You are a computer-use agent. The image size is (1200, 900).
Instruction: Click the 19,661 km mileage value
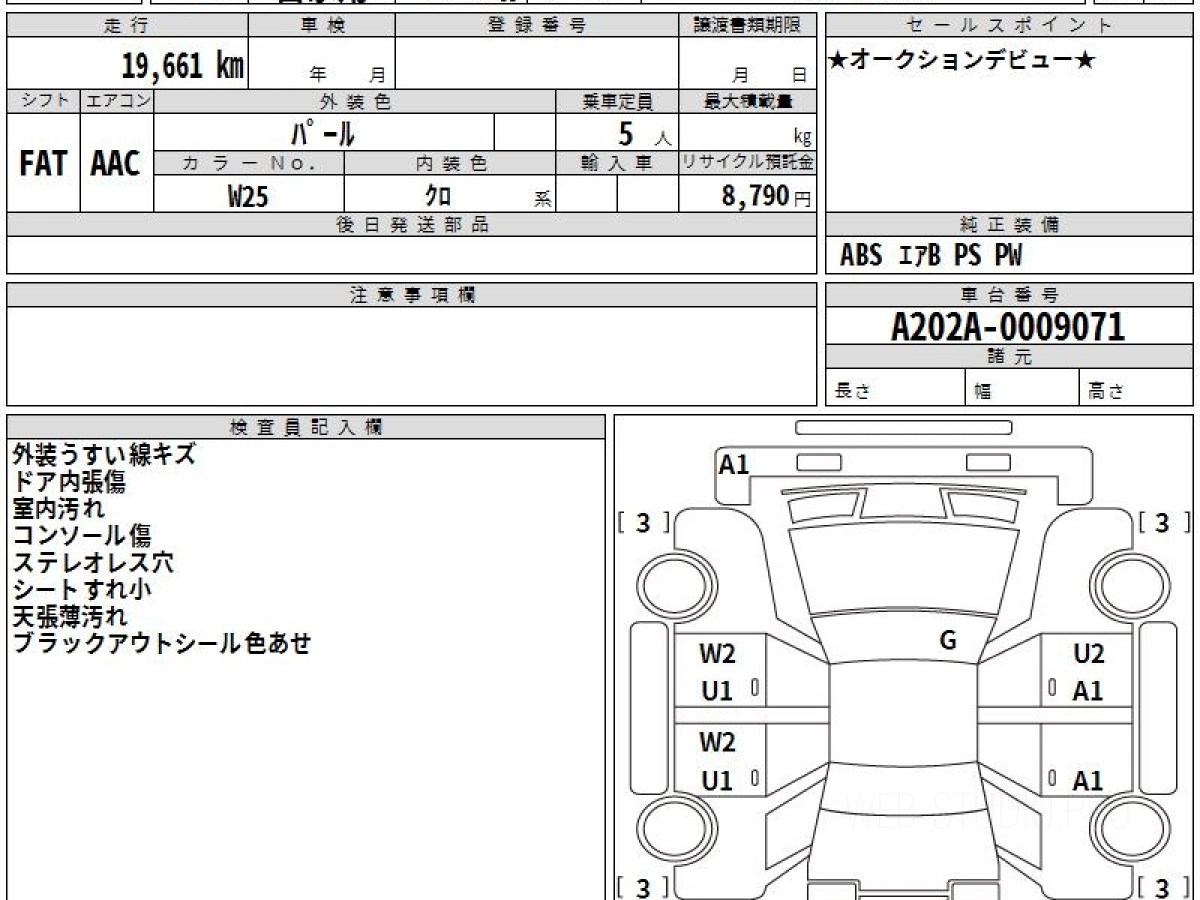[183, 66]
